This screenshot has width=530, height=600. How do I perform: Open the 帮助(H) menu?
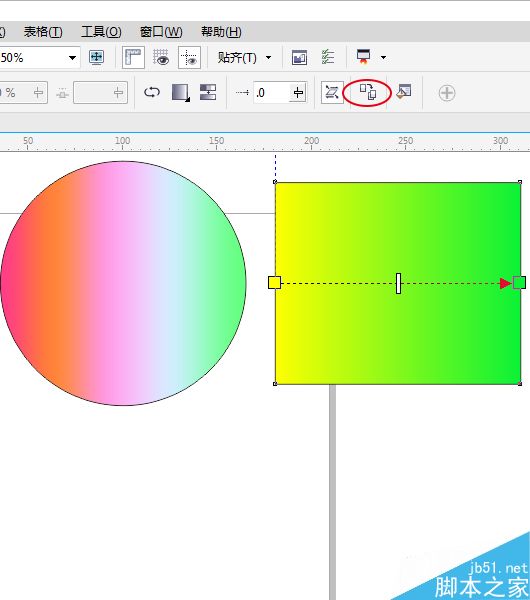click(221, 32)
